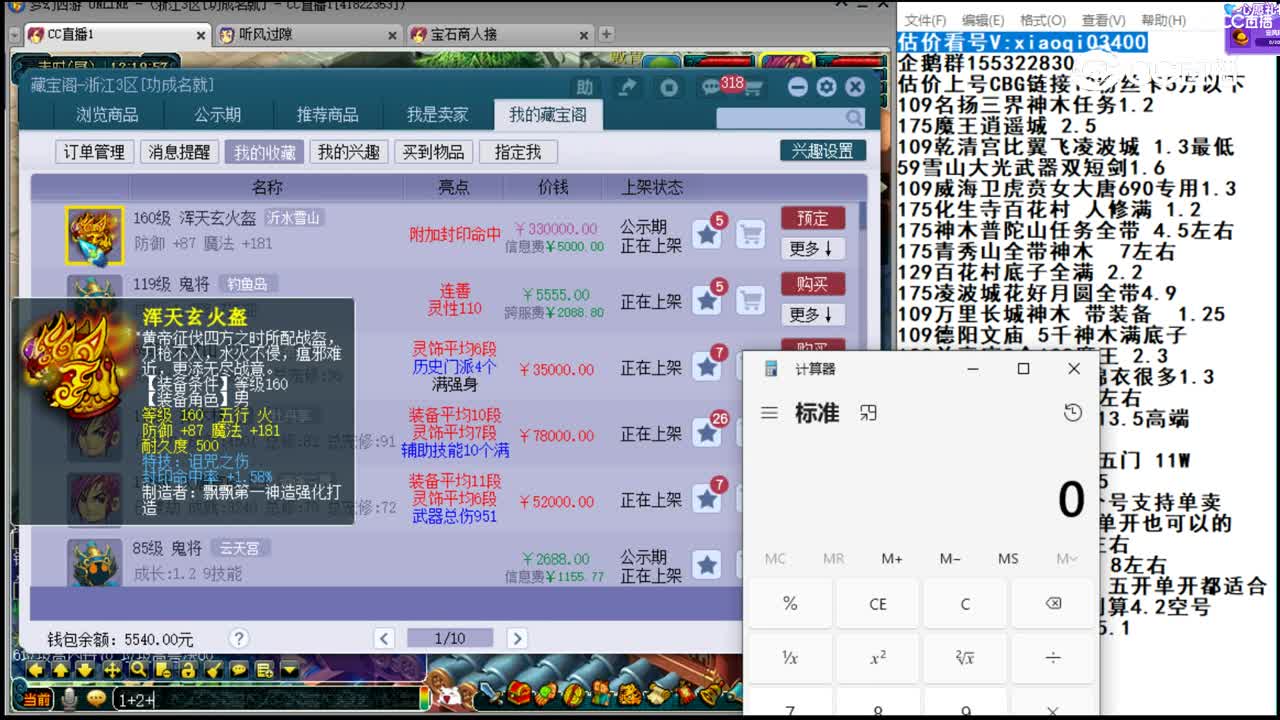Screen dimensions: 1280x720
Task: Toggle favorite star on 浑天玄火盔 row
Action: 707,235
